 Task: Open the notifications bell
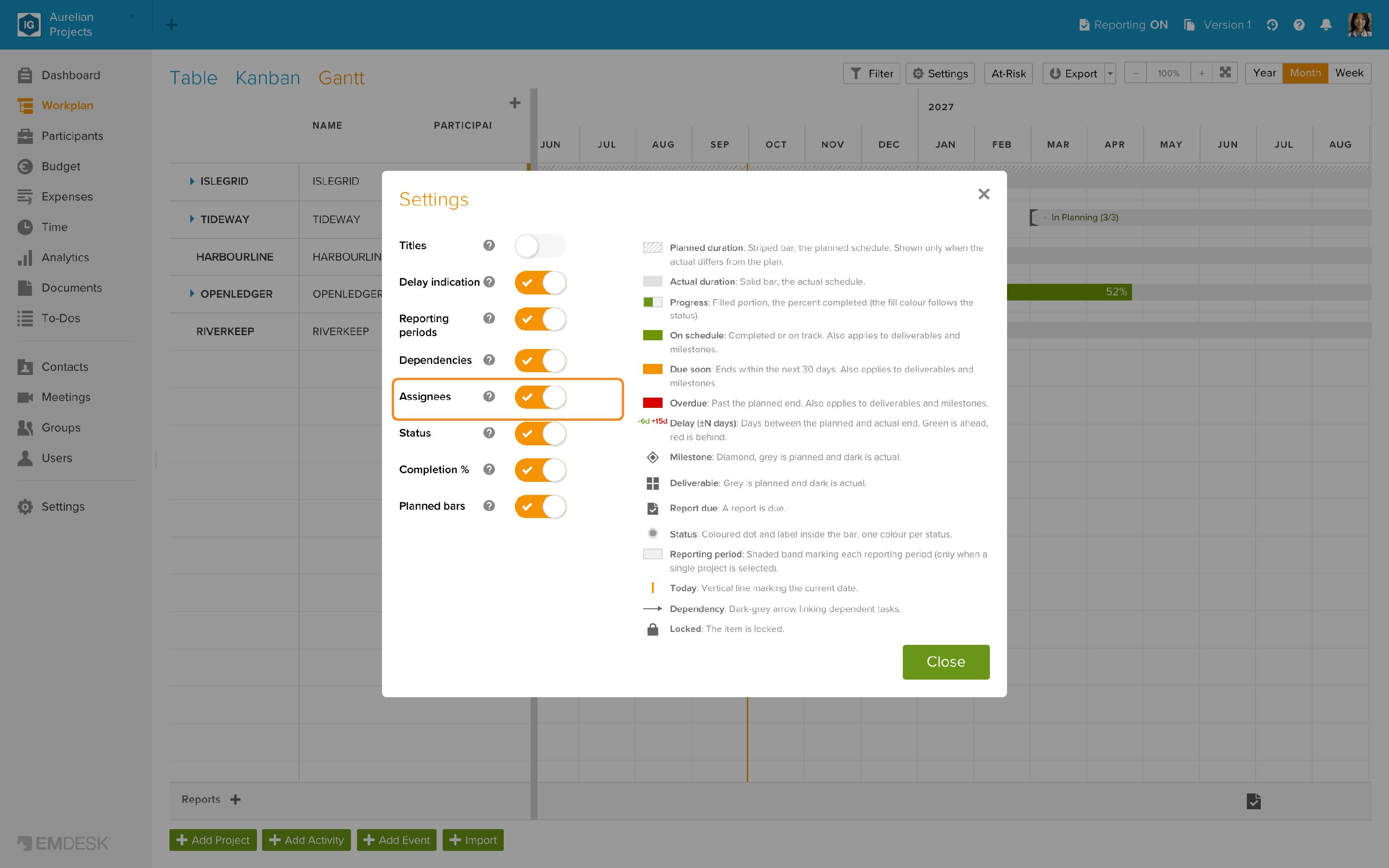(x=1326, y=25)
